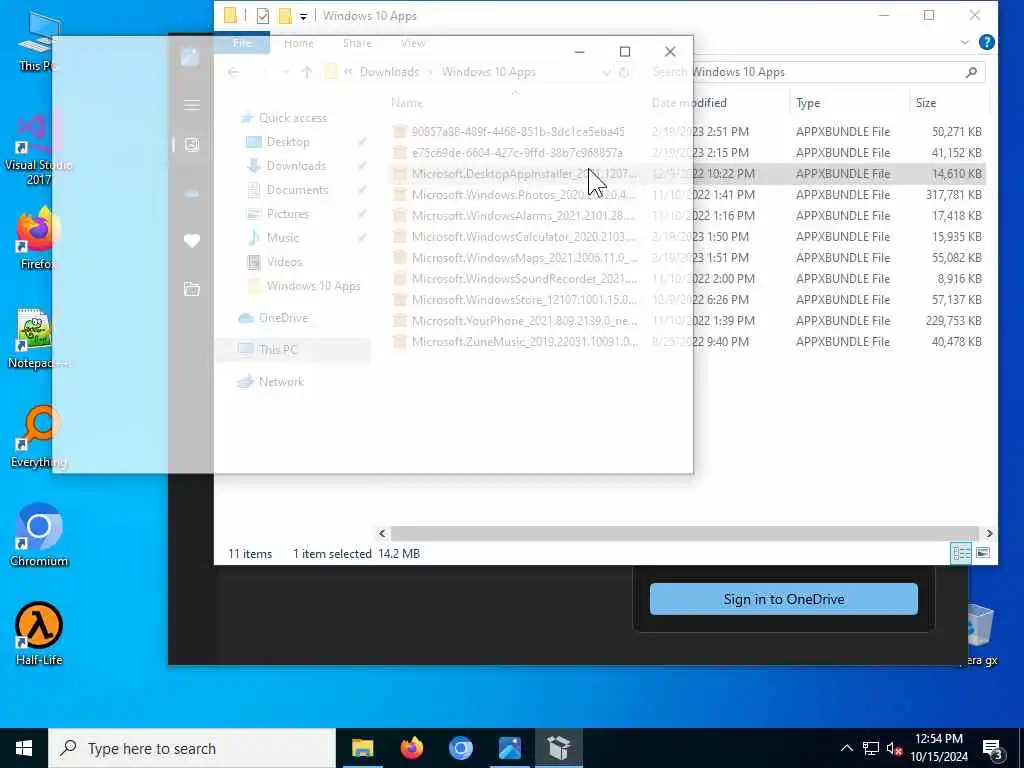This screenshot has width=1024, height=768.
Task: Select the Folders icon in the overlay sidebar
Action: 192,289
